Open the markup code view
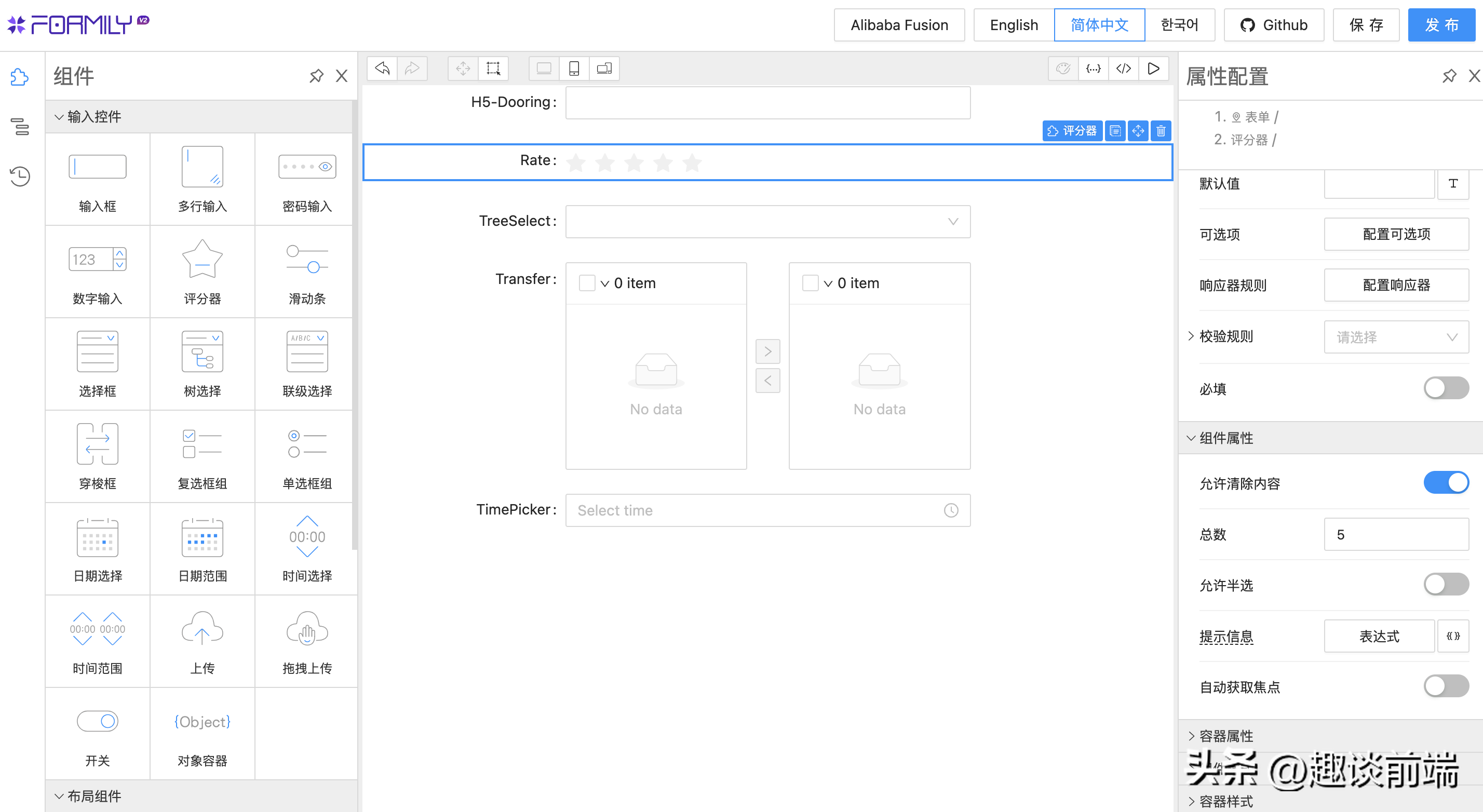 [x=1124, y=69]
